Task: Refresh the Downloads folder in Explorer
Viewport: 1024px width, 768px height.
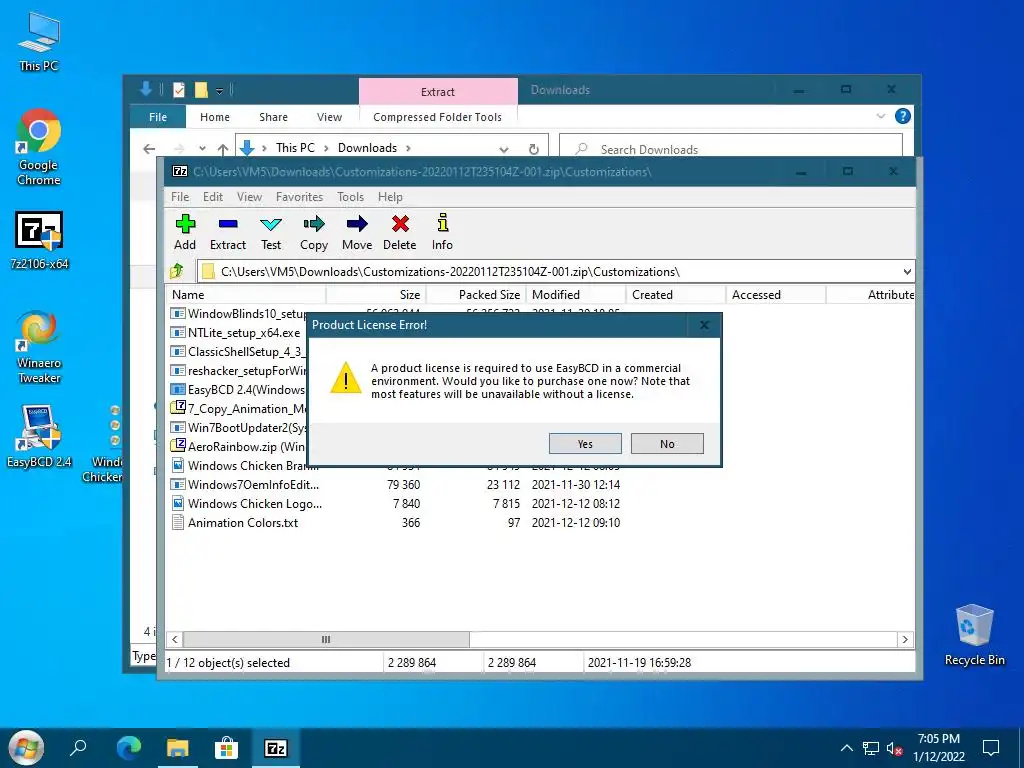Action: (x=534, y=149)
